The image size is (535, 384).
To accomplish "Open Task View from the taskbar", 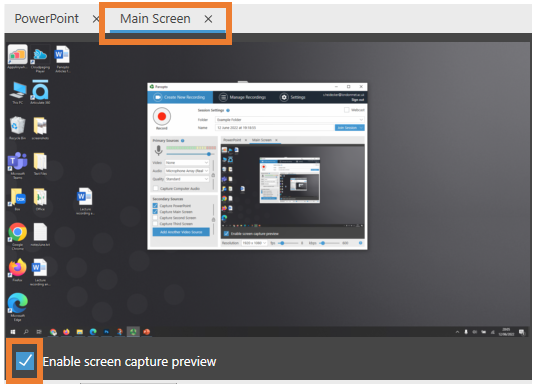I will click(39, 332).
